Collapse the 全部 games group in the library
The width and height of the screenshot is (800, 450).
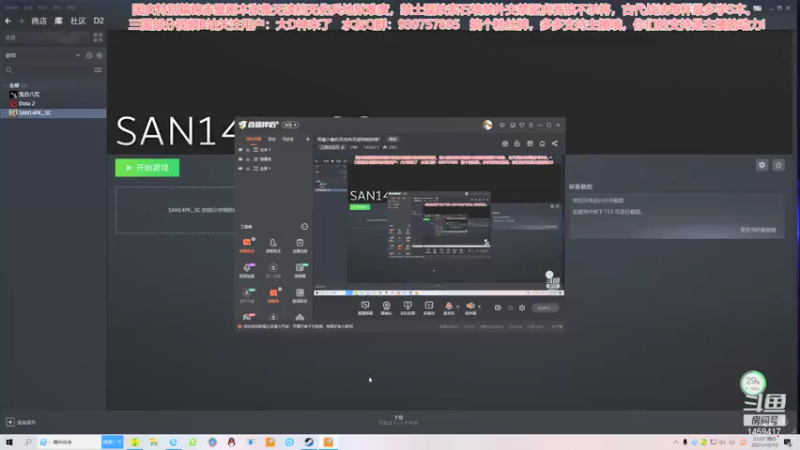pos(6,85)
